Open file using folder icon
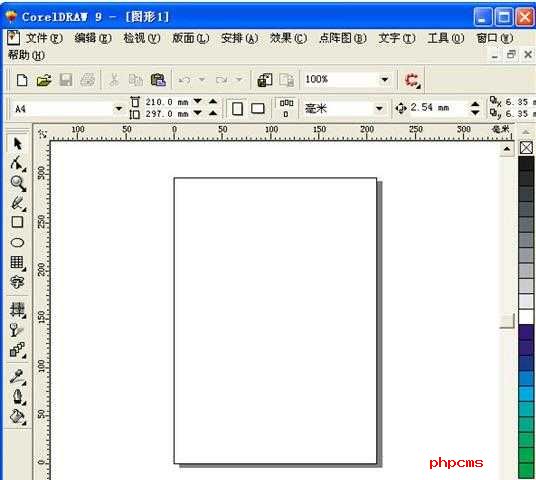Screen dimensions: 536x480 44,80
